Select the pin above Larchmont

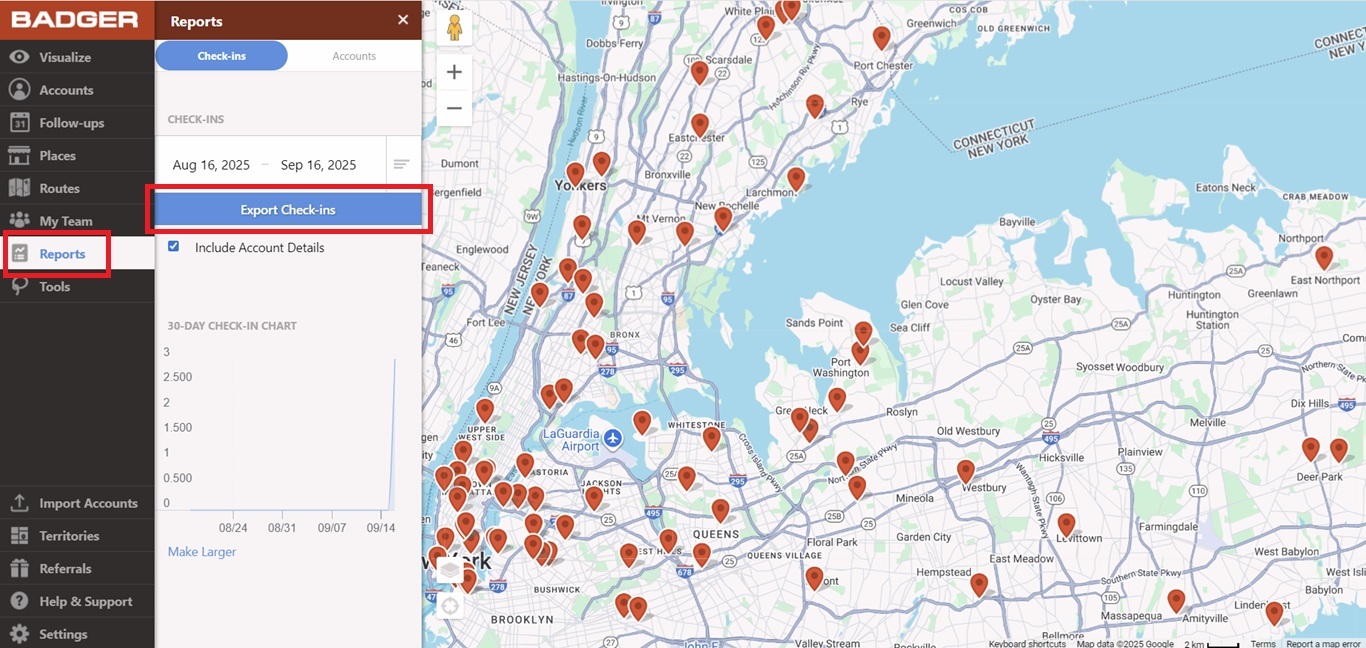tap(796, 178)
